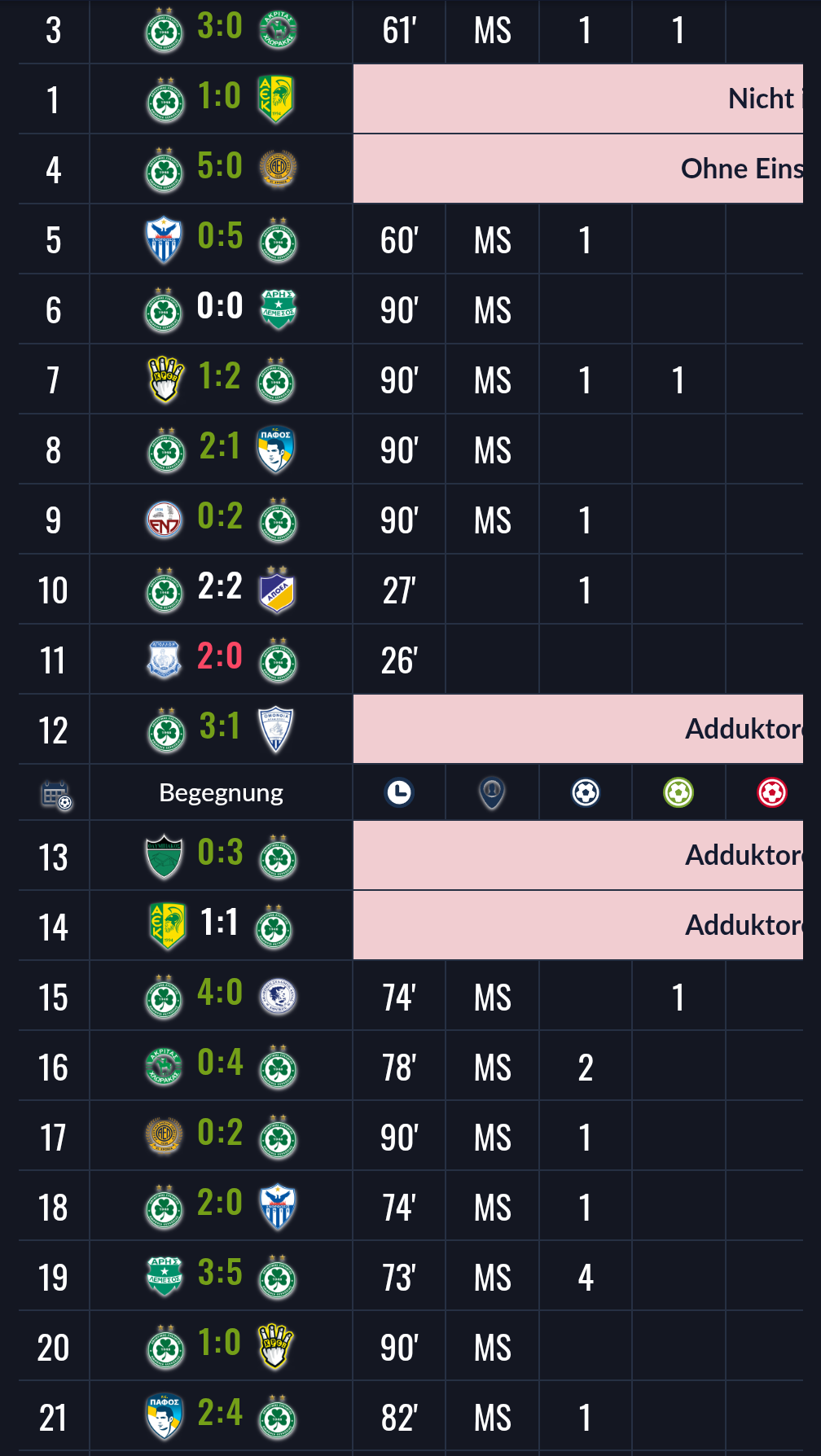Image resolution: width=821 pixels, height=1456 pixels.
Task: Open the 2:2 result in matchday 10
Action: point(220,587)
